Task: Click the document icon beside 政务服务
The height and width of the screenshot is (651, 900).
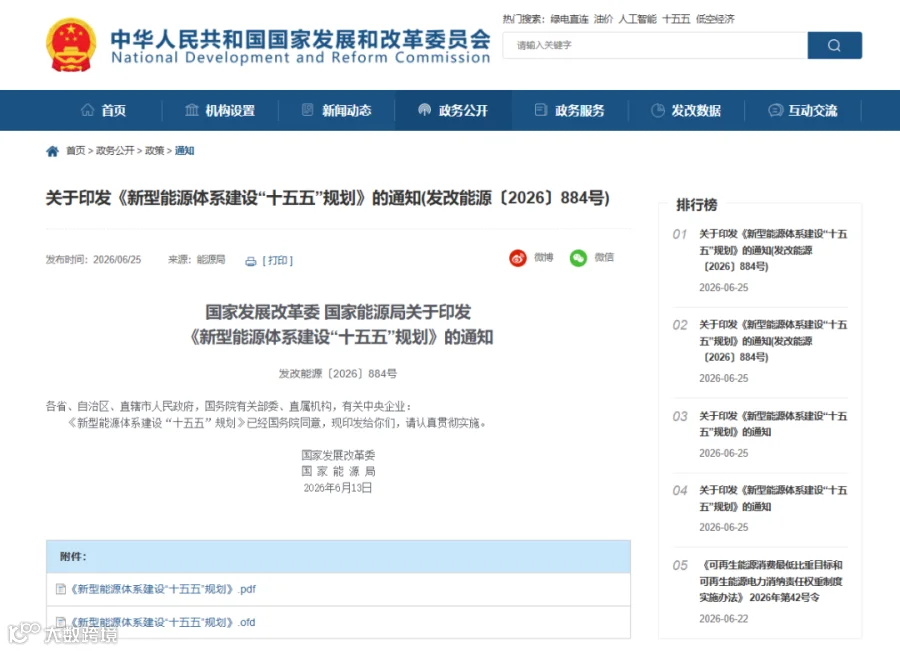Action: (x=541, y=110)
